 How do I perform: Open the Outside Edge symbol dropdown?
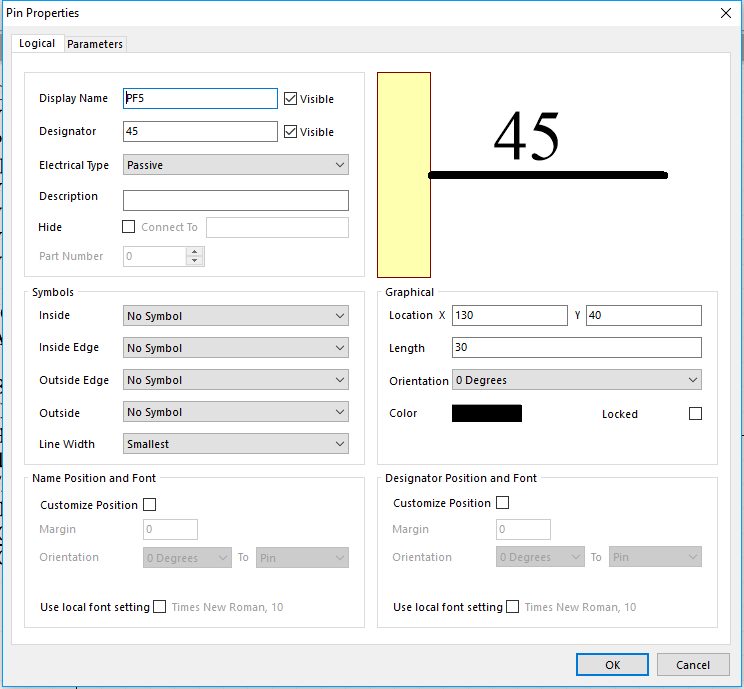tap(236, 380)
